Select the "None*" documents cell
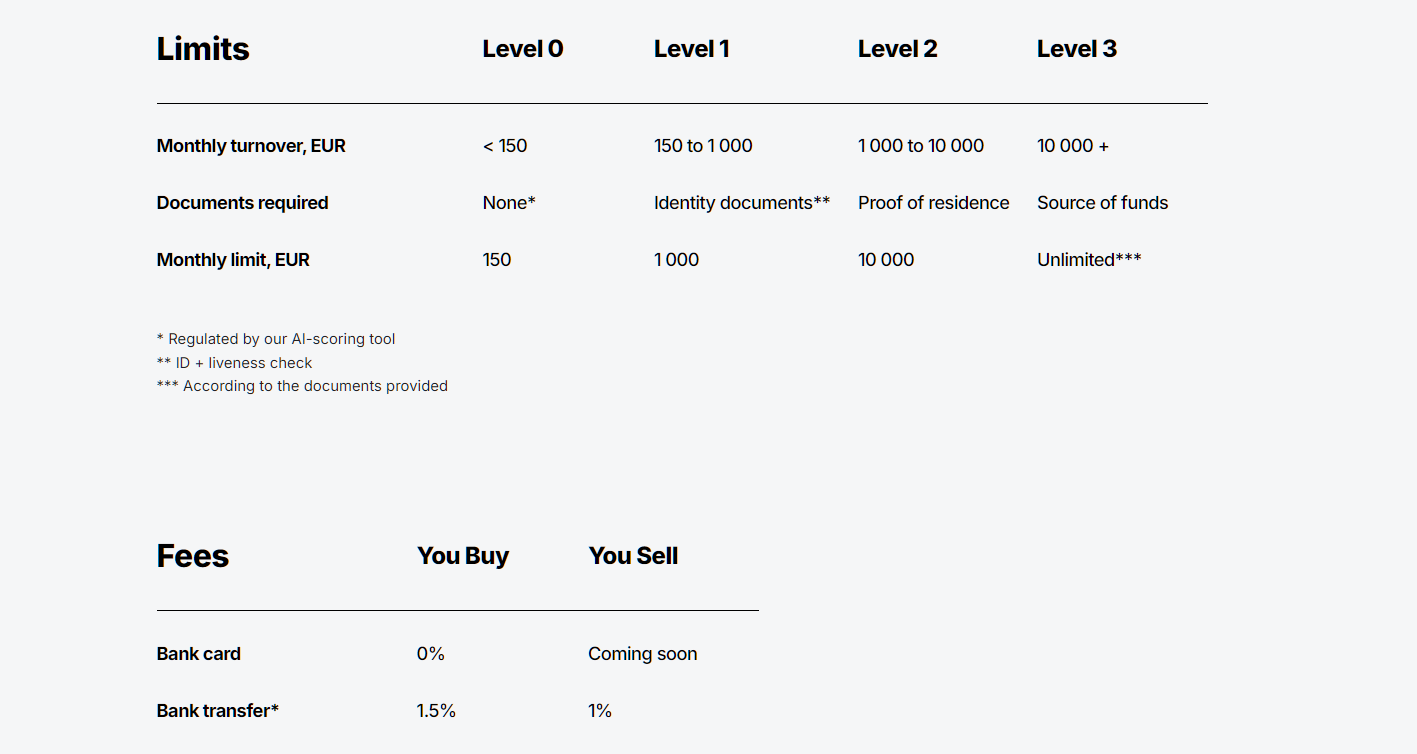The width and height of the screenshot is (1417, 754). [x=509, y=203]
